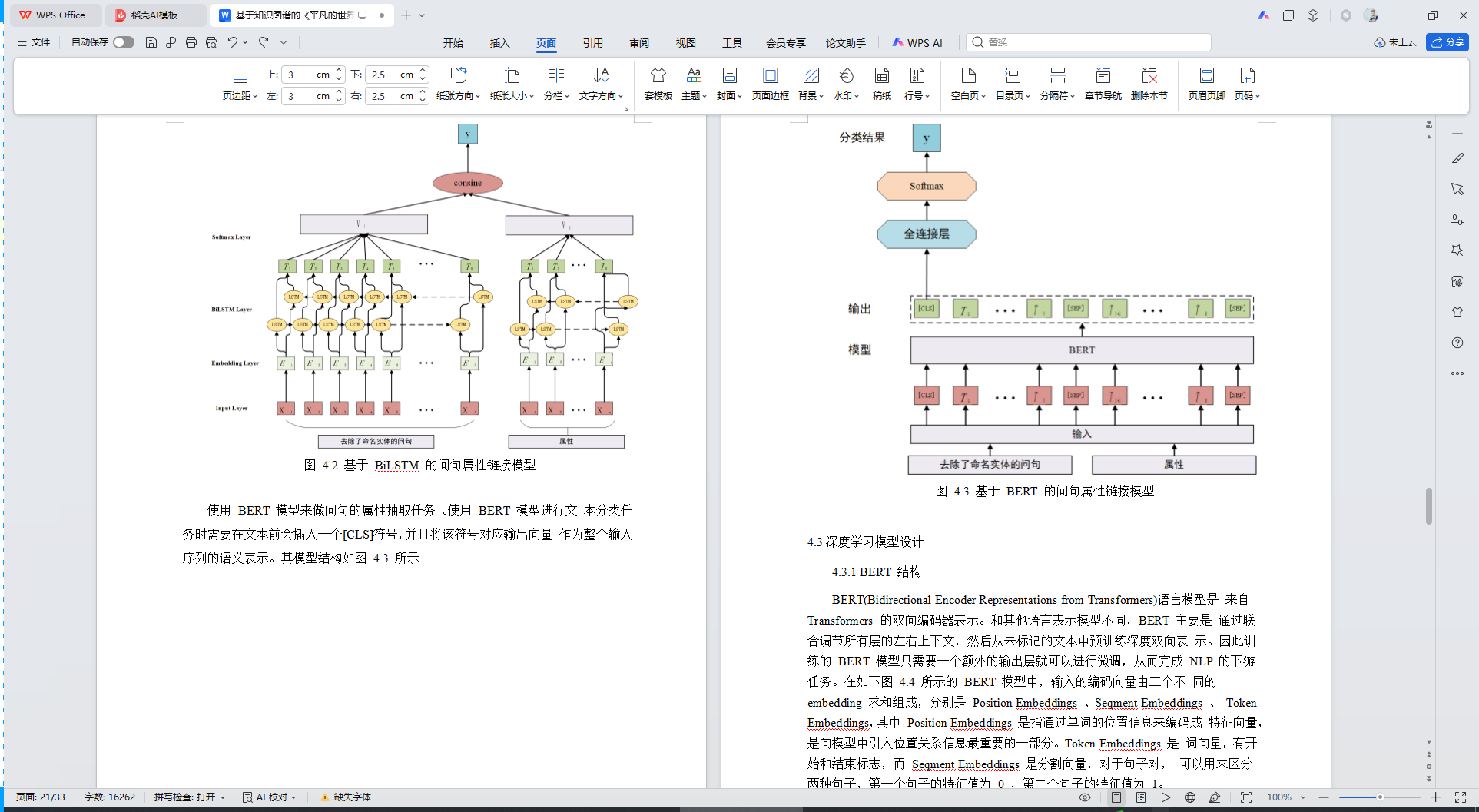Click the 页面 21/33 status indicator
Screen dimensions: 1479x812
[x=40, y=797]
